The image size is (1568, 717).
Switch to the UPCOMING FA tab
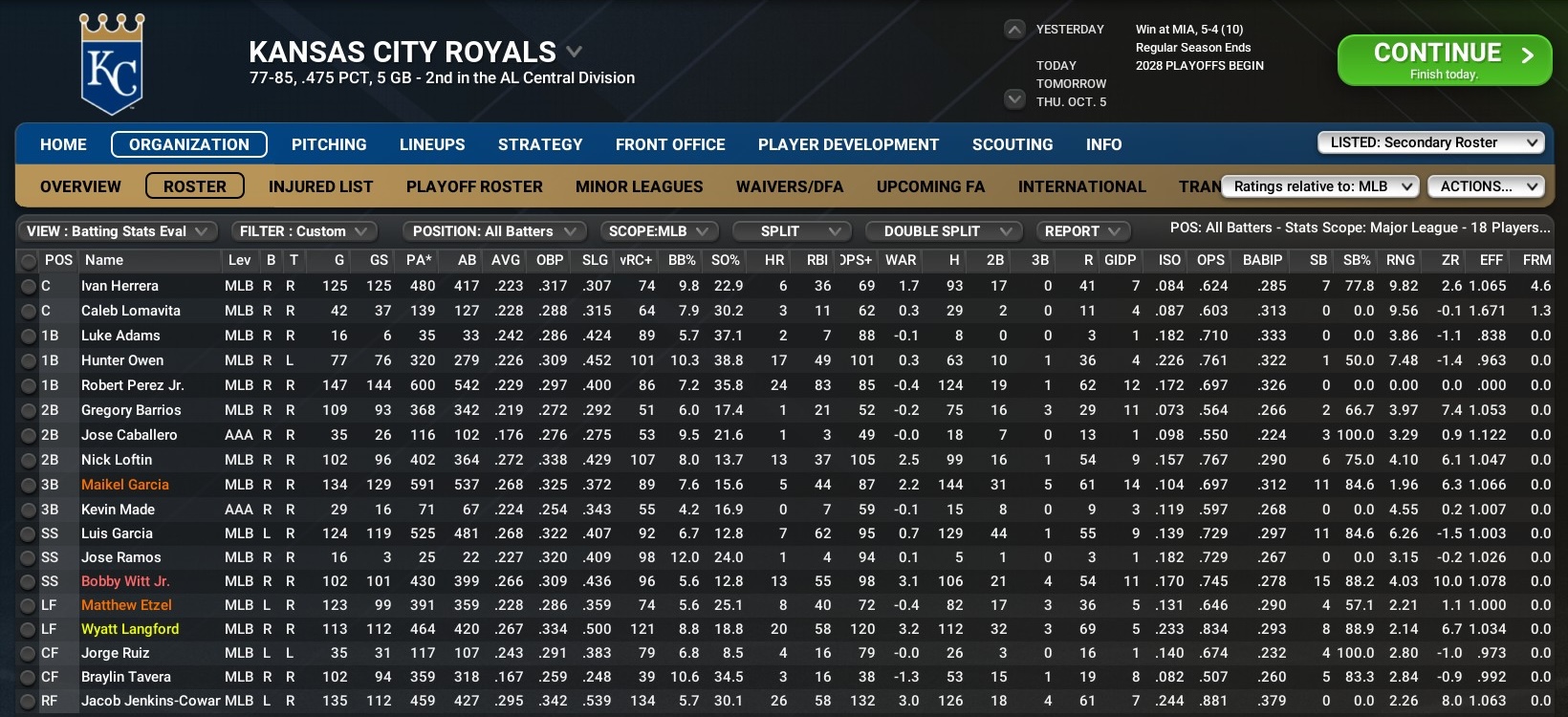(x=931, y=186)
